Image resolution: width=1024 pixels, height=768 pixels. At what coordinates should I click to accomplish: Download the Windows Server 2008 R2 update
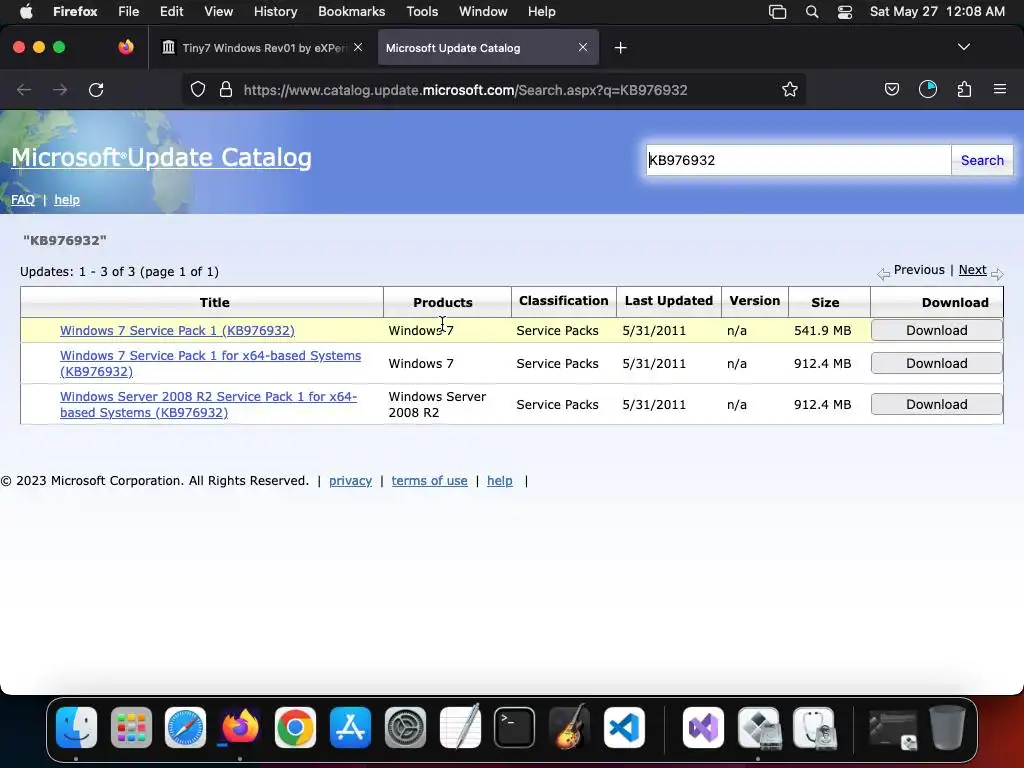(x=936, y=404)
